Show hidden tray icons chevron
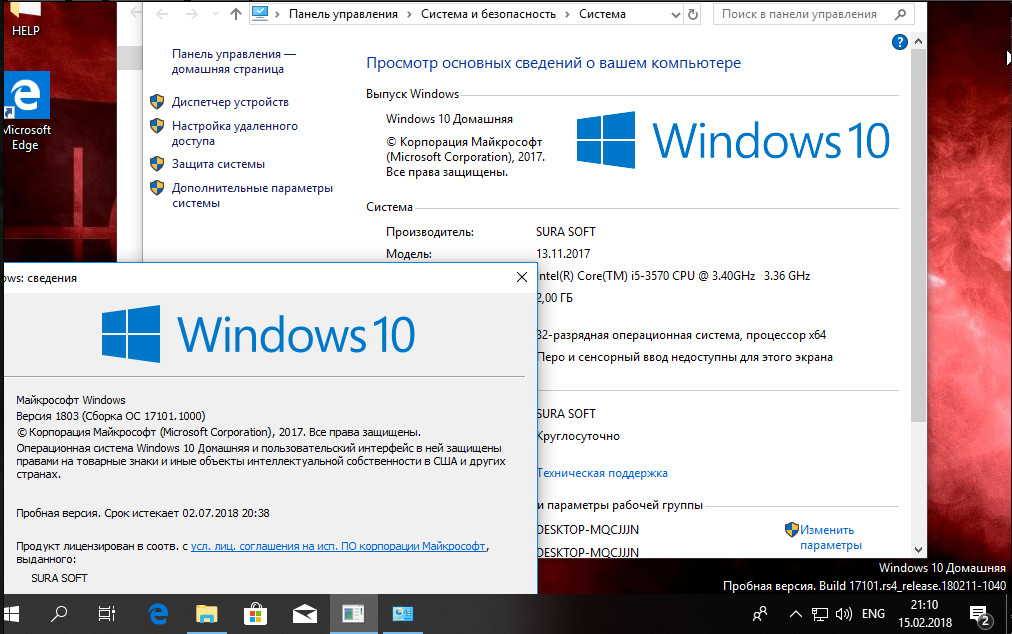 (796, 614)
